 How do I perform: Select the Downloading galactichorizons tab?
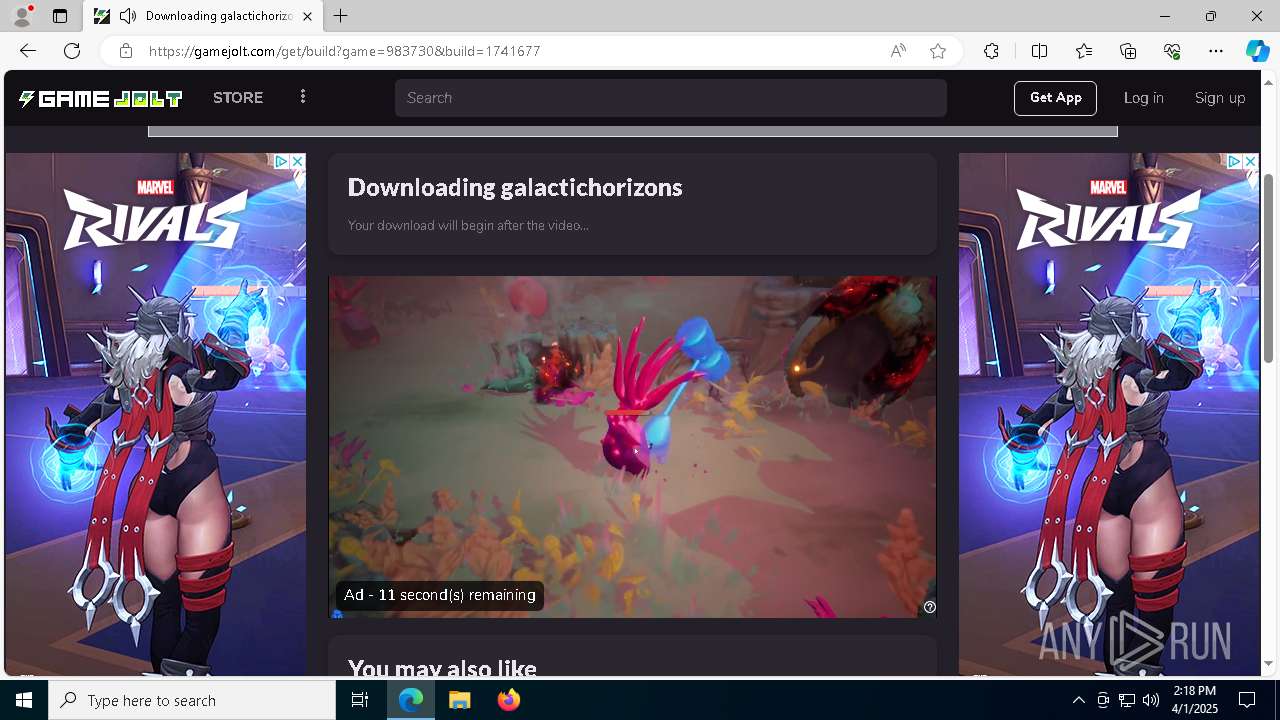point(203,16)
